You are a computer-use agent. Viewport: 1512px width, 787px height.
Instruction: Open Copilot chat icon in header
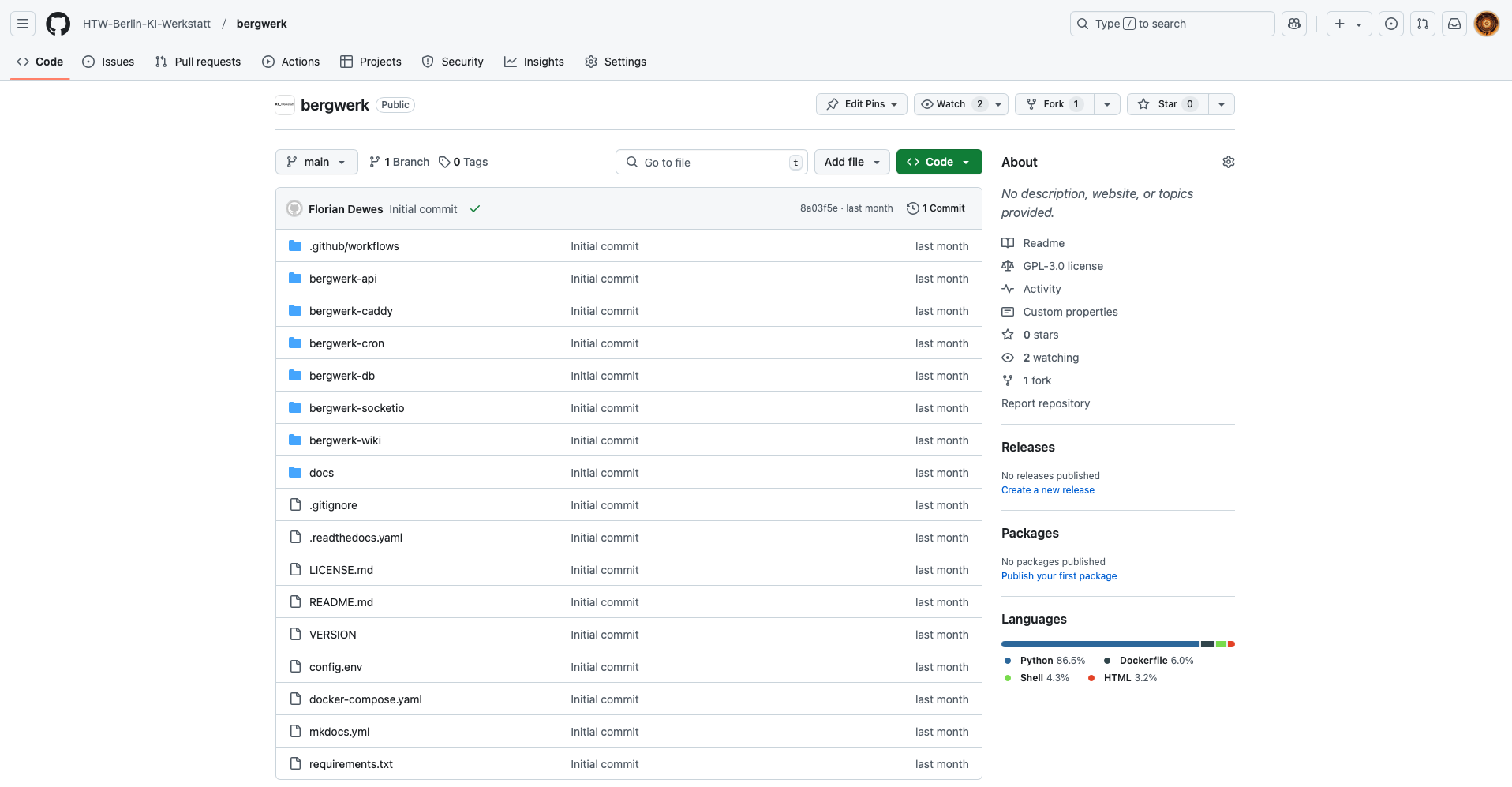coord(1294,24)
